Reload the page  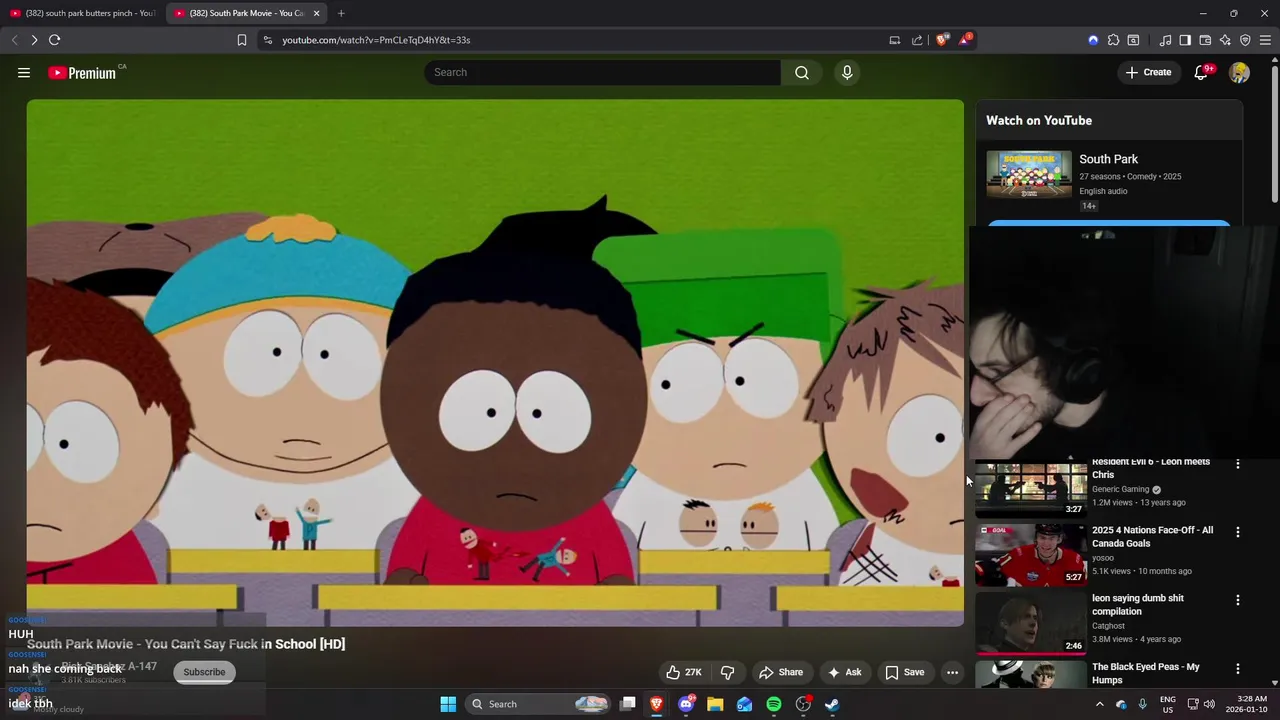(54, 40)
